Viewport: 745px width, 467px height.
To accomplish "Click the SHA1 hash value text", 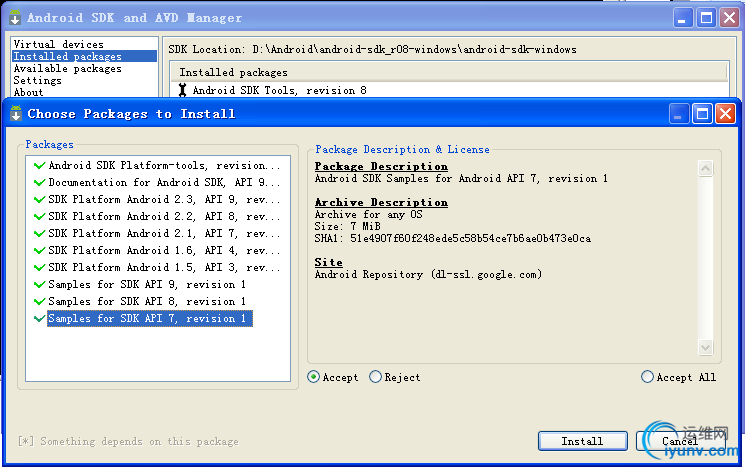I will pos(470,238).
